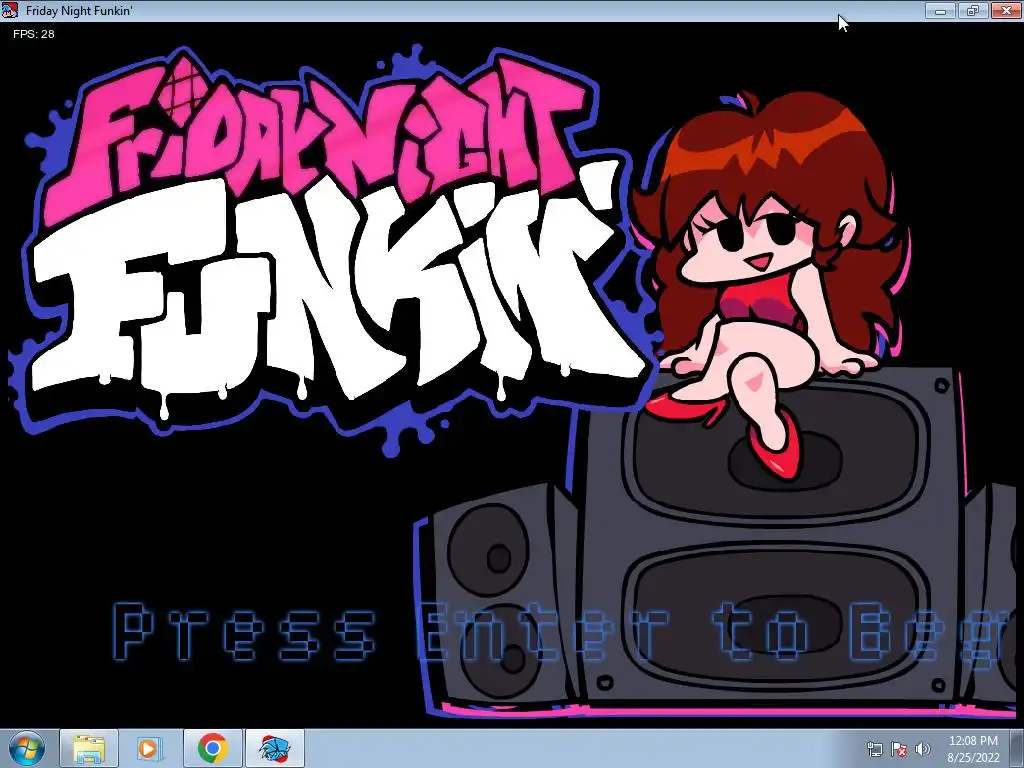This screenshot has width=1024, height=768.
Task: Restore down the Friday Night Funkin' window
Action: click(973, 11)
